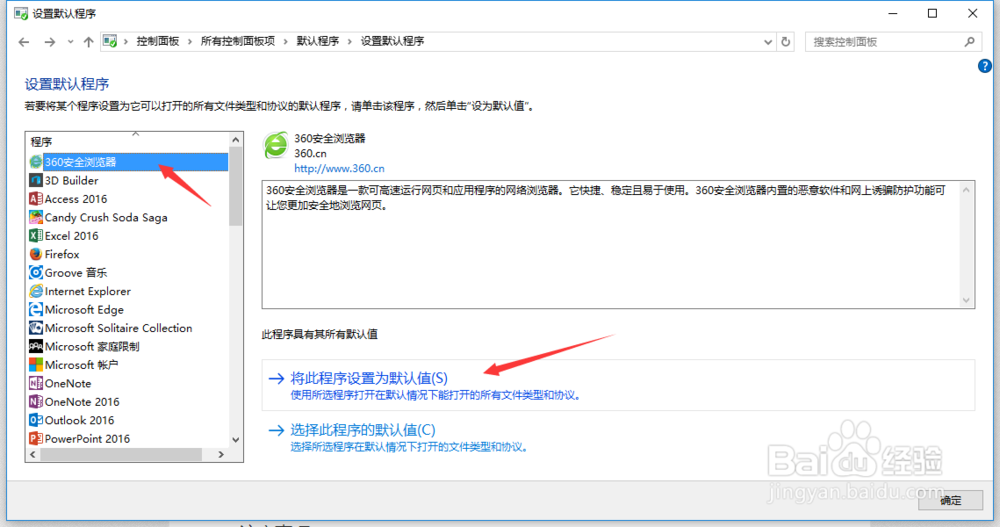Click the Excel 2016 icon

click(36, 236)
